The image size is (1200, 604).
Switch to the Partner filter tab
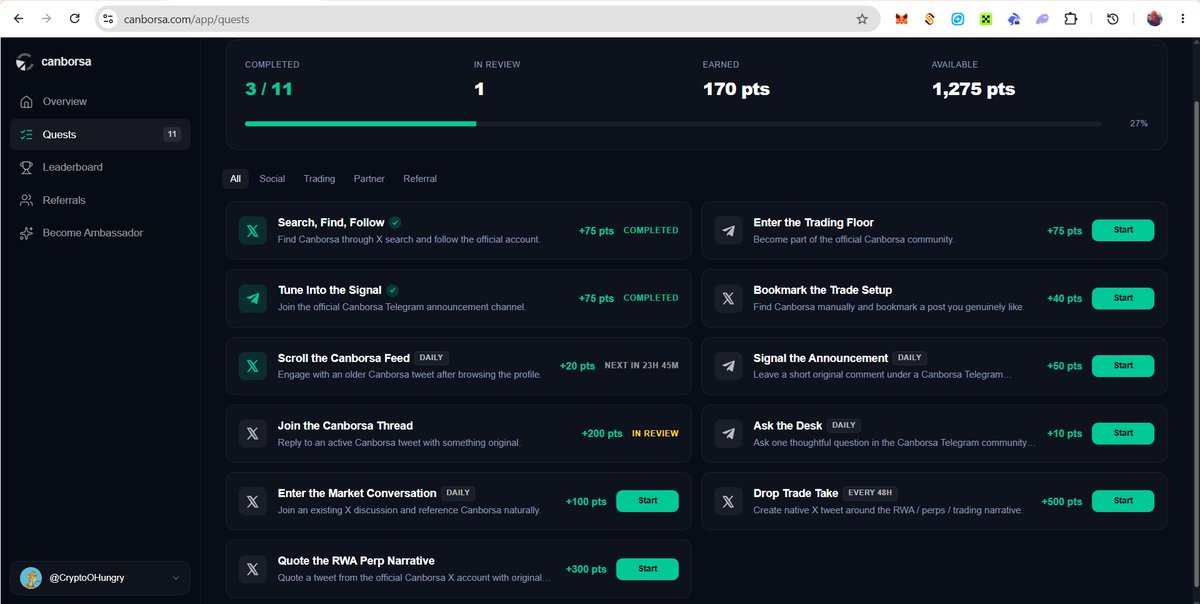pyautogui.click(x=369, y=179)
